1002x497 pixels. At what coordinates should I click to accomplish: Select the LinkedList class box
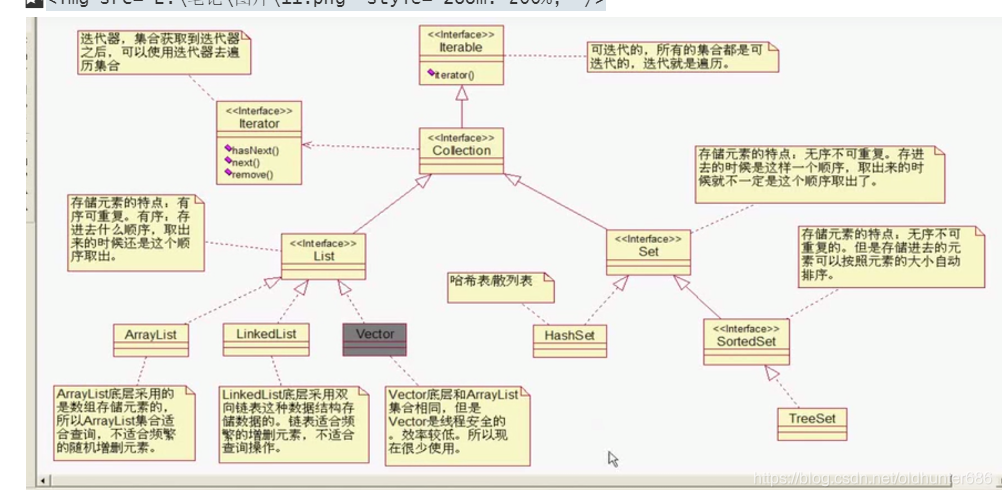(x=266, y=339)
